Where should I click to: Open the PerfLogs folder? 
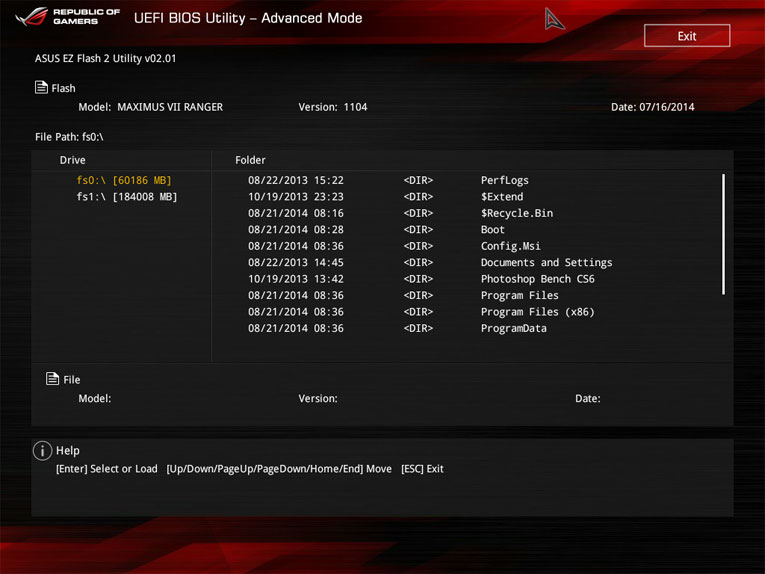point(504,180)
